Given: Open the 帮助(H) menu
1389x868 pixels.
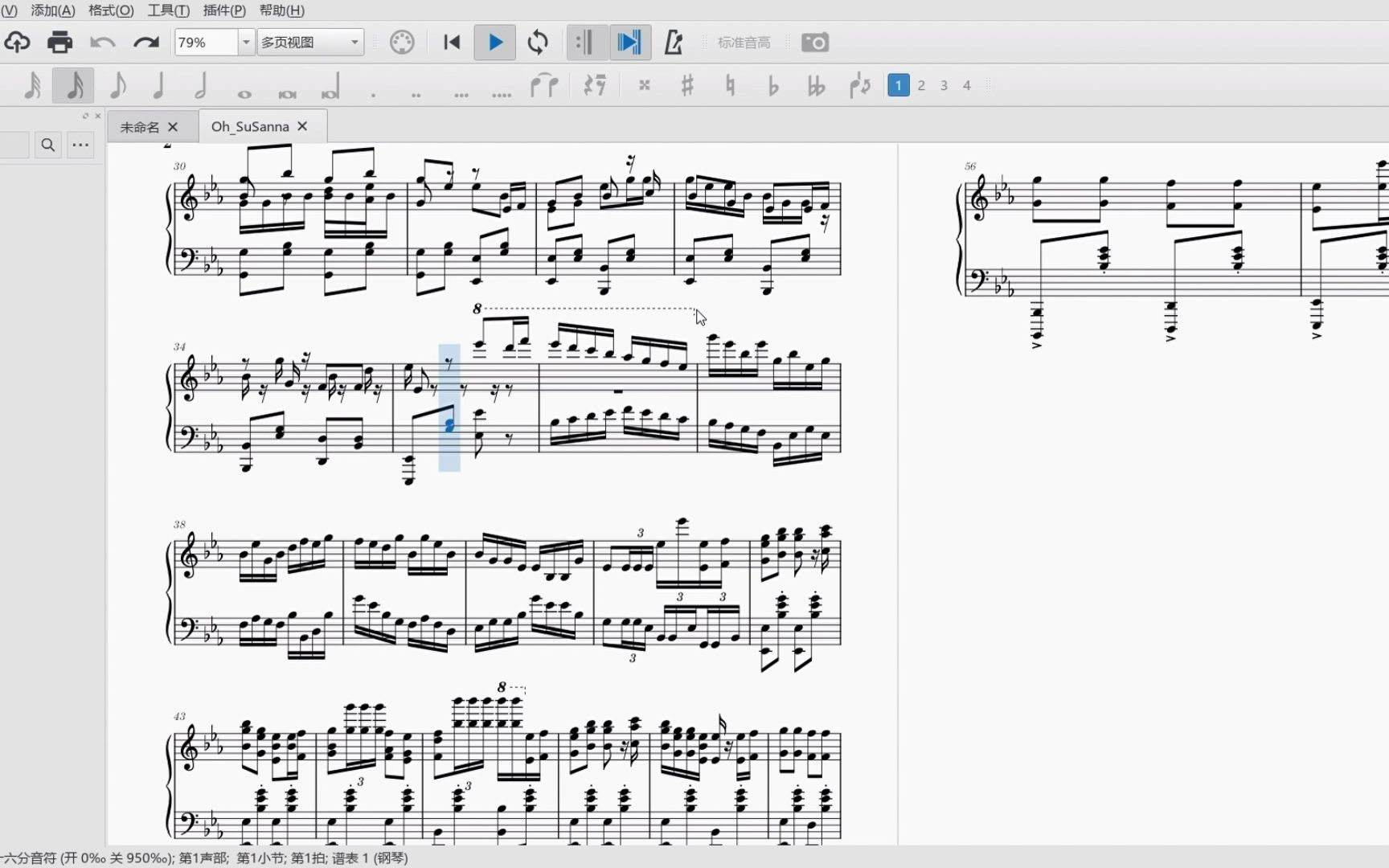Looking at the screenshot, I should 282,10.
